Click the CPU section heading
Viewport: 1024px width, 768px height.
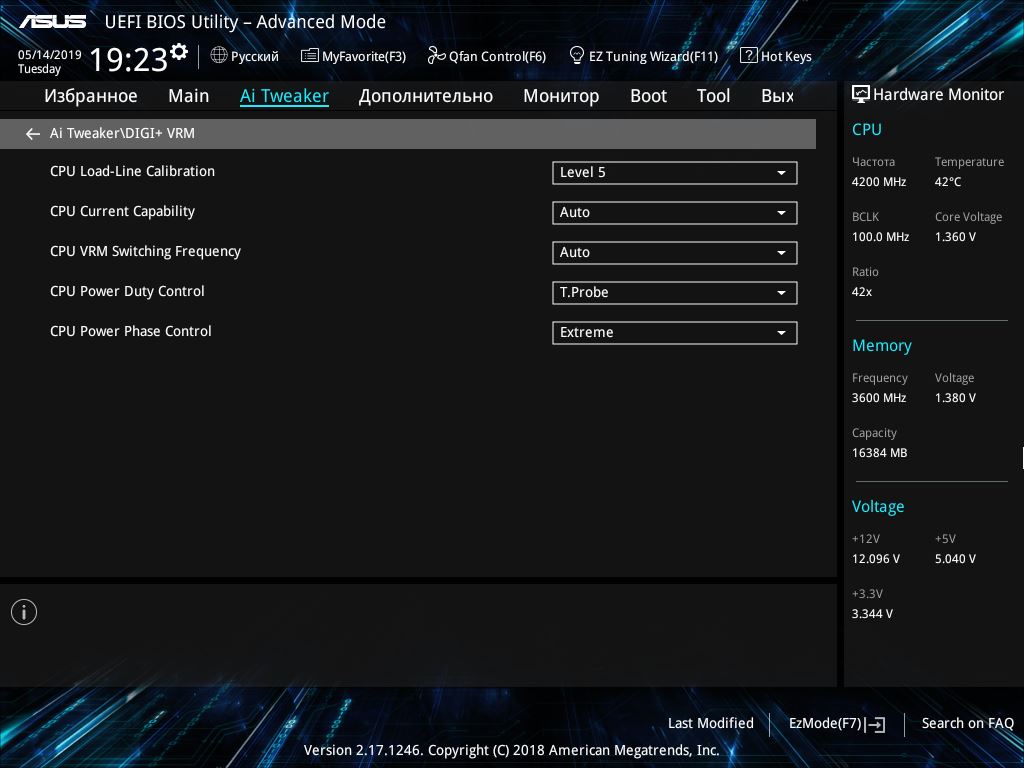[867, 129]
